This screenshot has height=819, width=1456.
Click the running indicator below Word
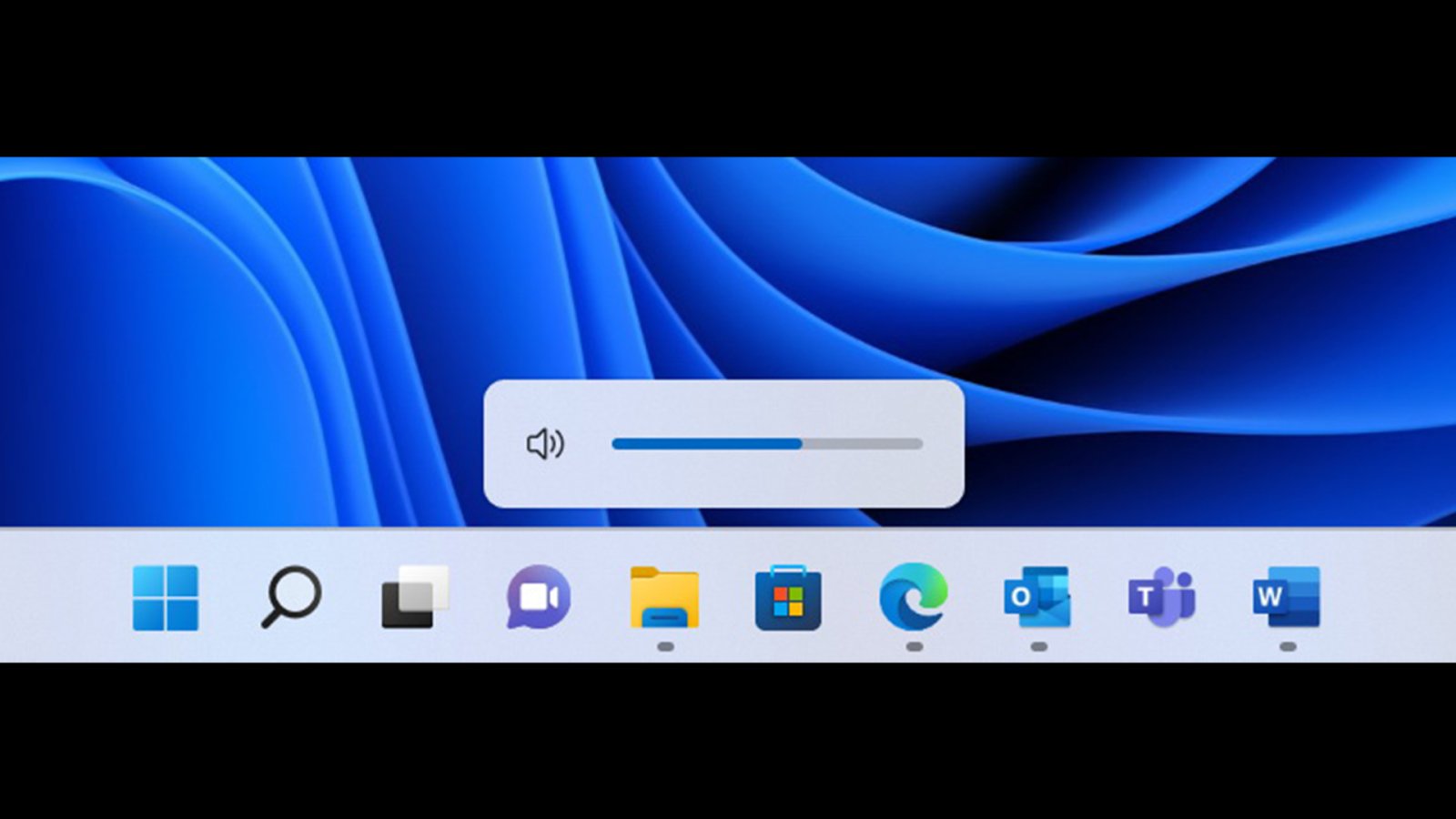point(1287,647)
